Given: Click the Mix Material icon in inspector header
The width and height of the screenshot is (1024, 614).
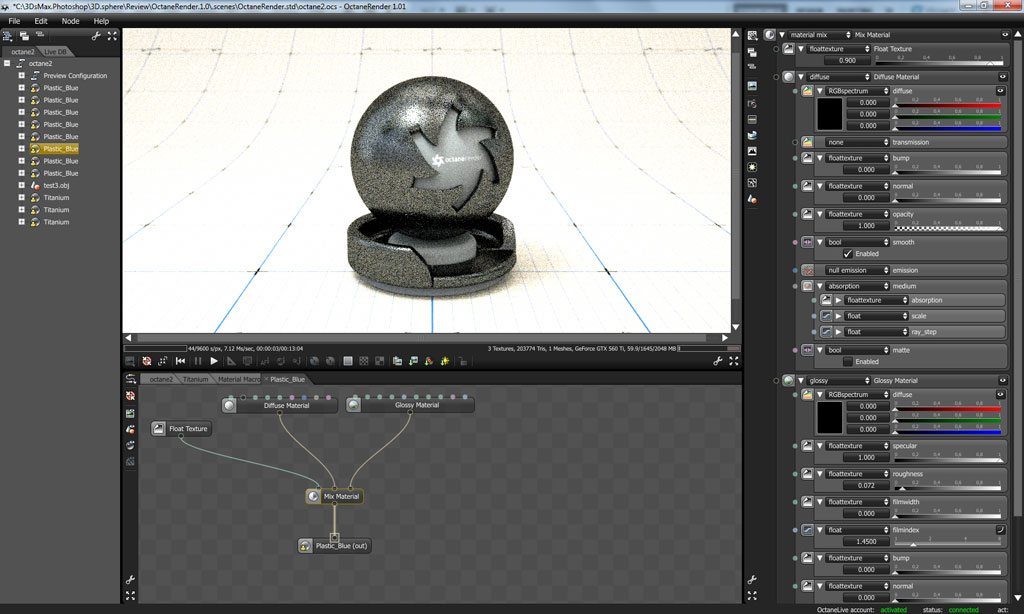Looking at the screenshot, I should click(x=770, y=35).
